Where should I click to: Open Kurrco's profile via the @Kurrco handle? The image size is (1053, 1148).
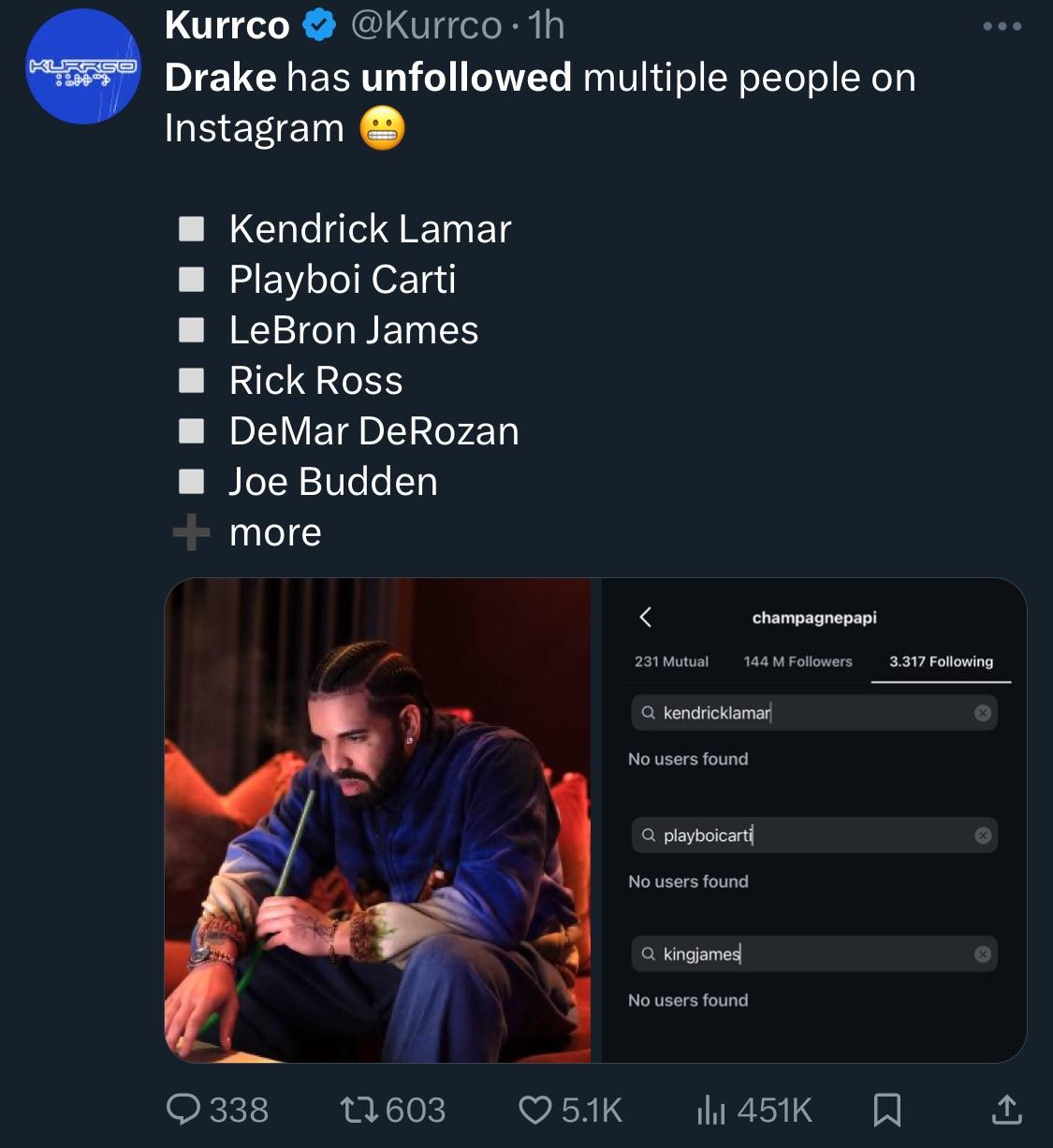tap(428, 24)
